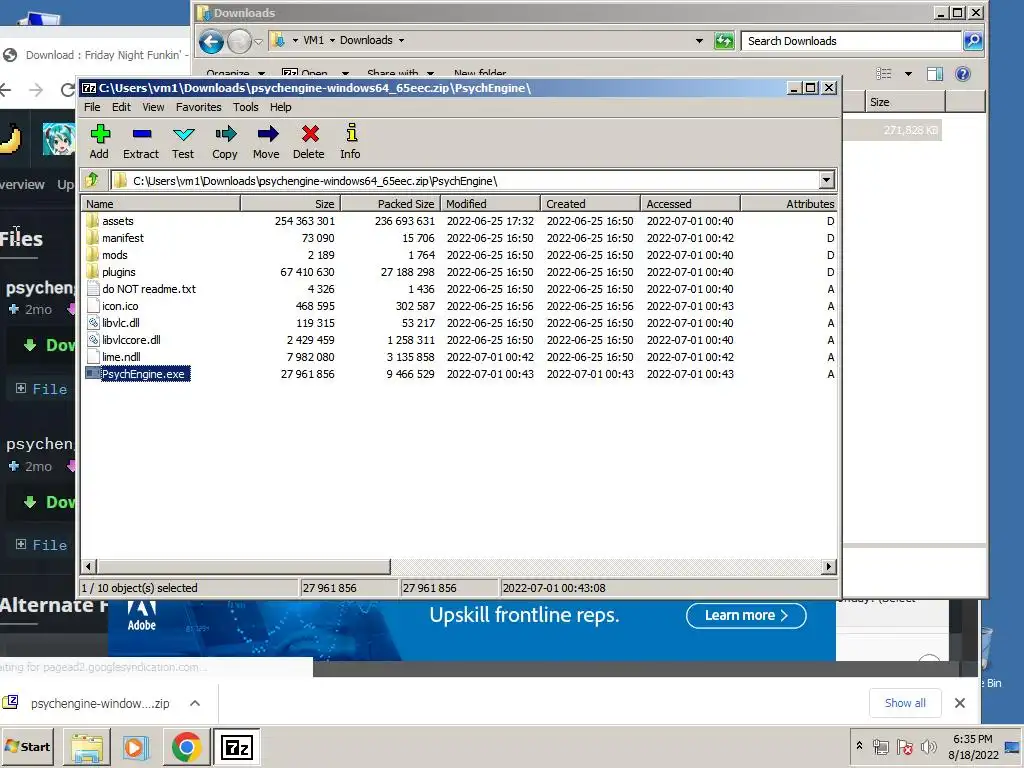The height and width of the screenshot is (768, 1024).
Task: Open the Info toolbar icon
Action: pyautogui.click(x=351, y=142)
